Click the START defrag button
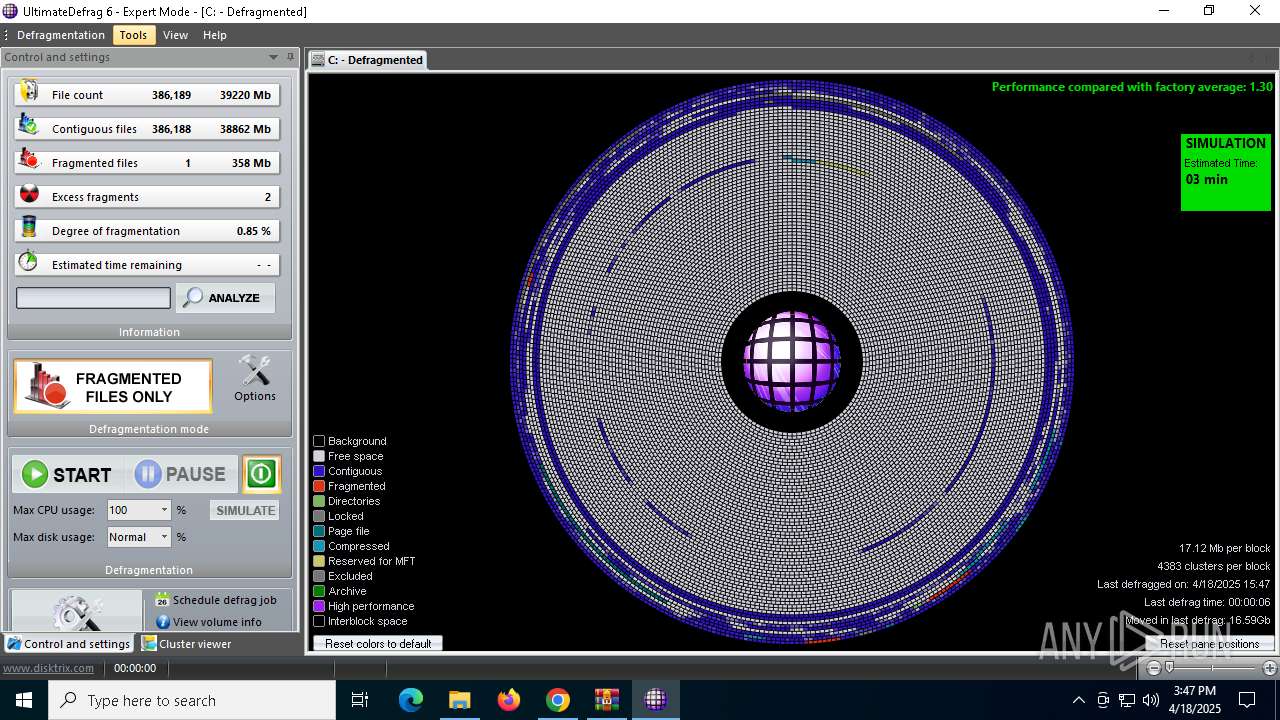The width and height of the screenshot is (1280, 720). coord(67,474)
